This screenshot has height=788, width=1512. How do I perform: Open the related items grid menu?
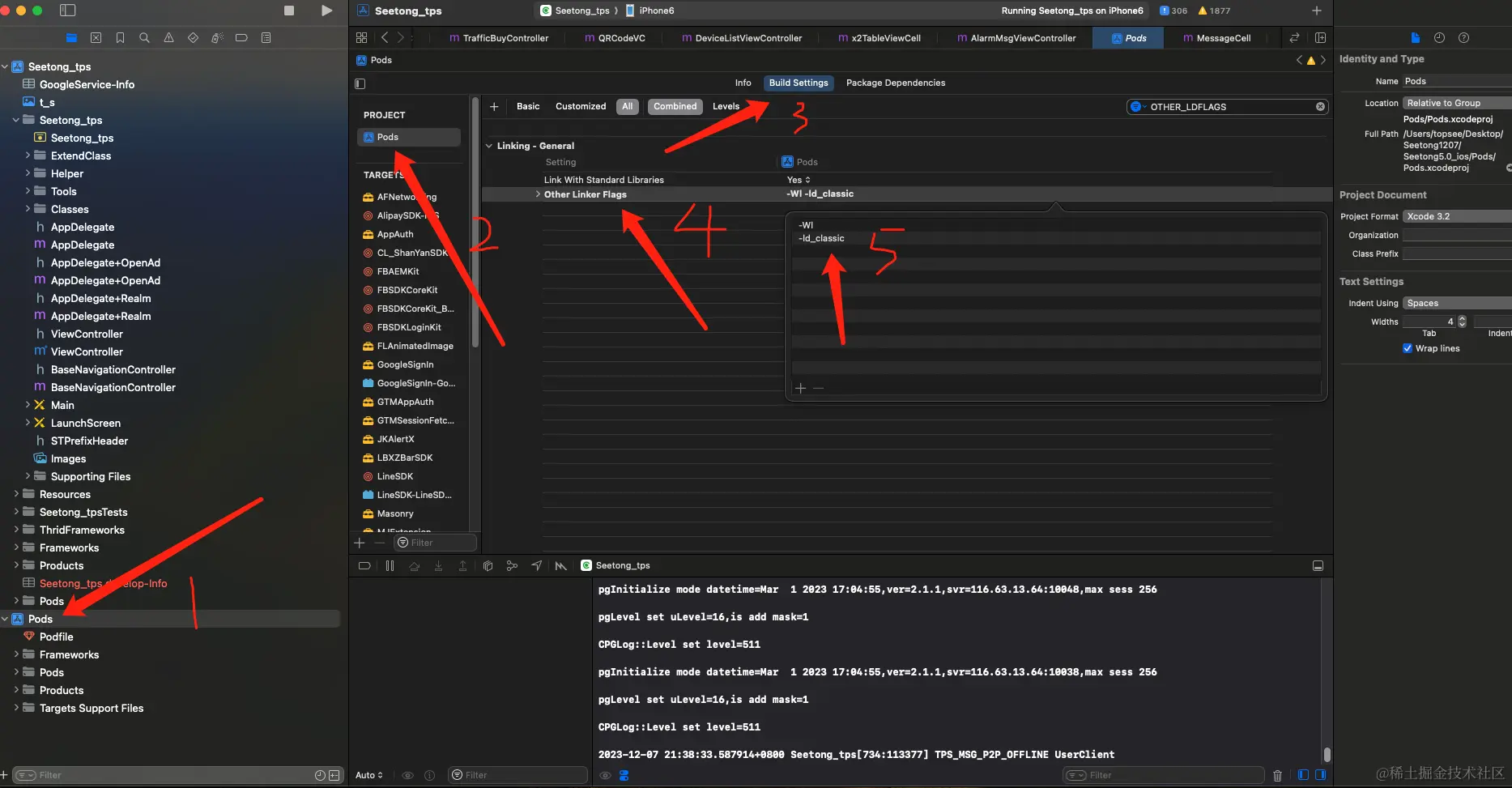point(361,38)
